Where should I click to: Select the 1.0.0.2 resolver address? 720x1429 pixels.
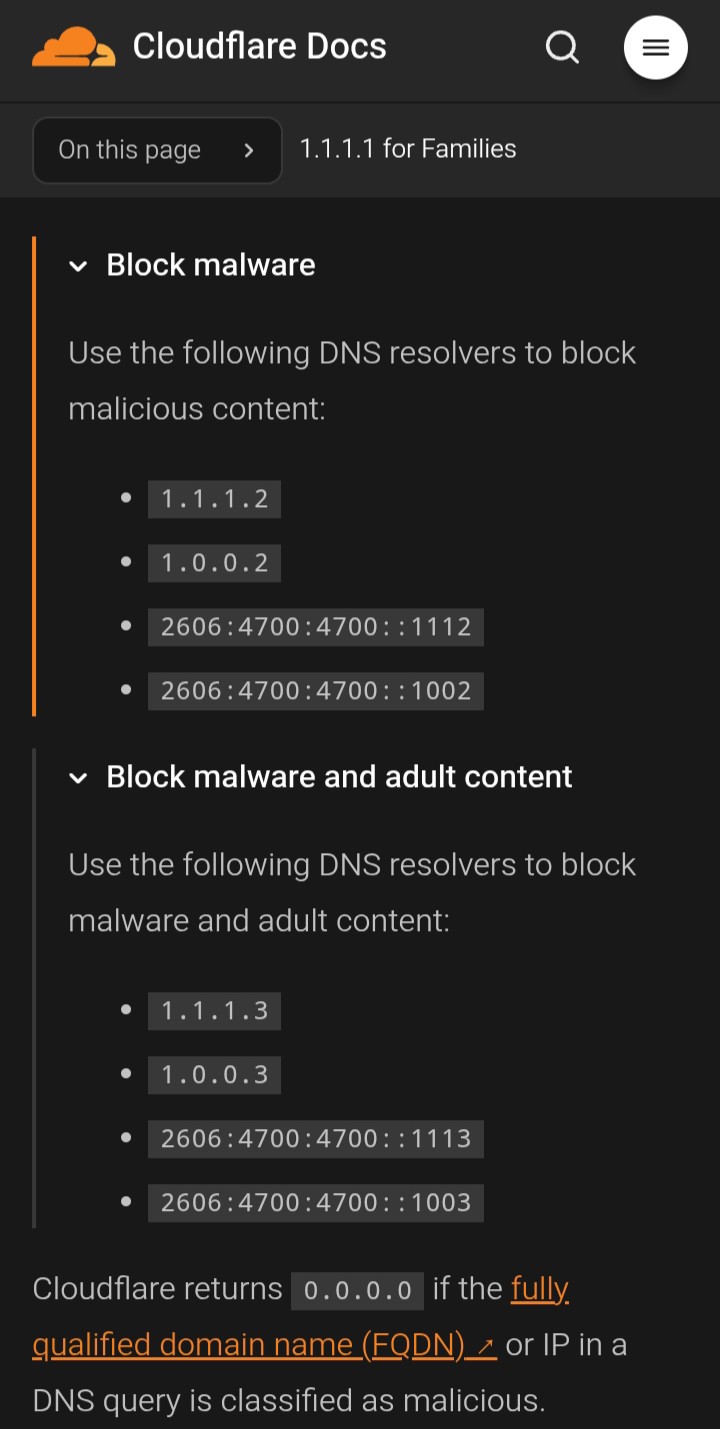coord(215,563)
